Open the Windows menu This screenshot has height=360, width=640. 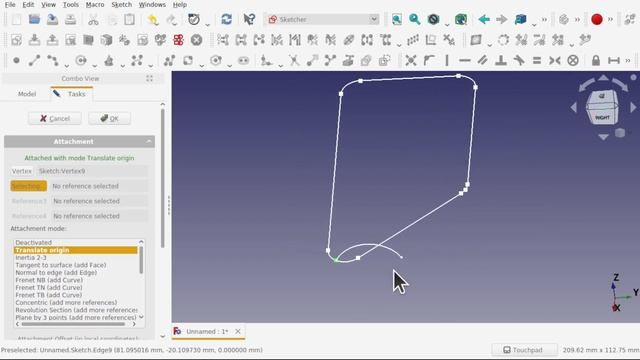tap(152, 5)
